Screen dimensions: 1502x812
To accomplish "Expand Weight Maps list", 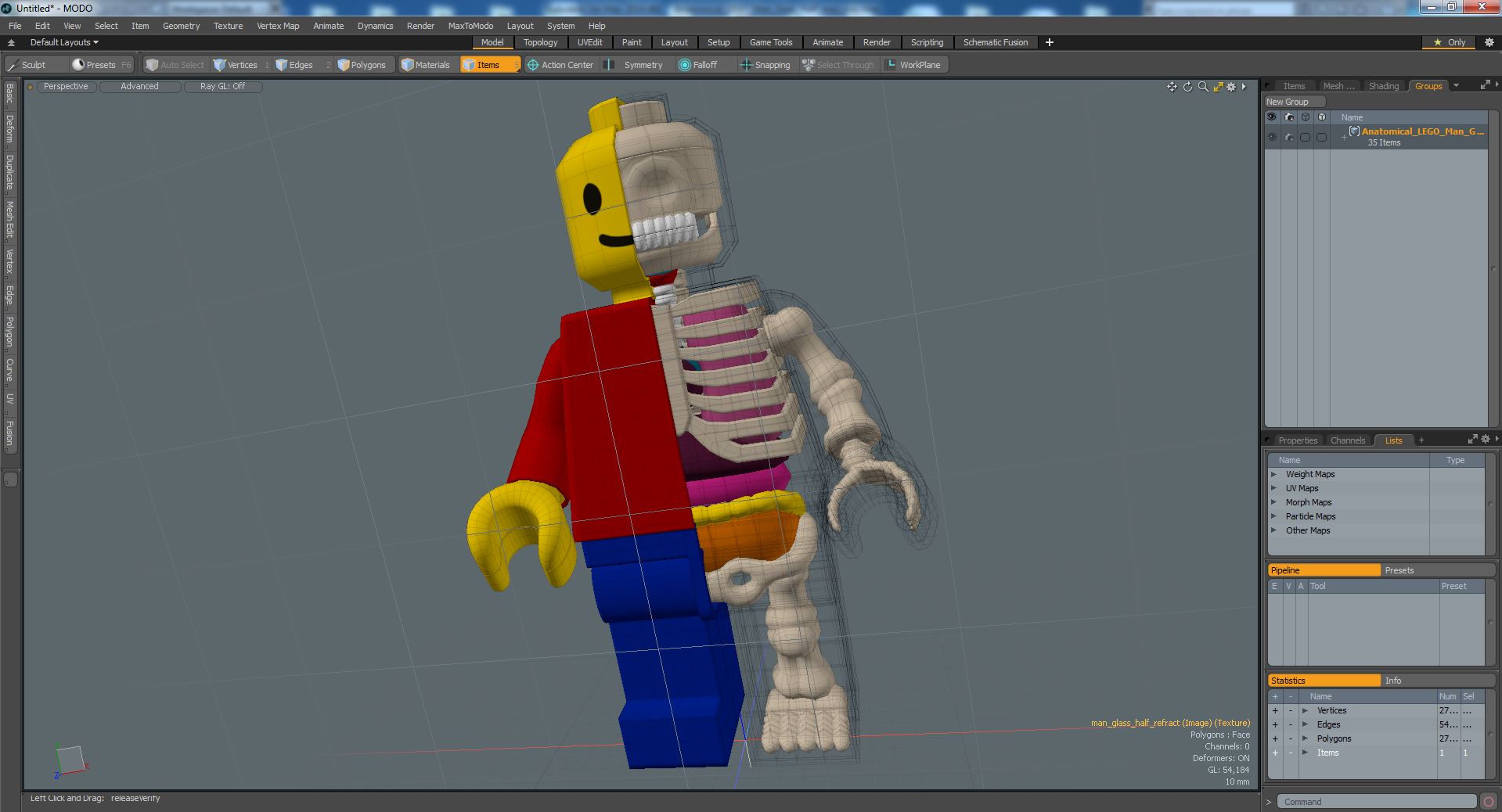I will coord(1274,474).
